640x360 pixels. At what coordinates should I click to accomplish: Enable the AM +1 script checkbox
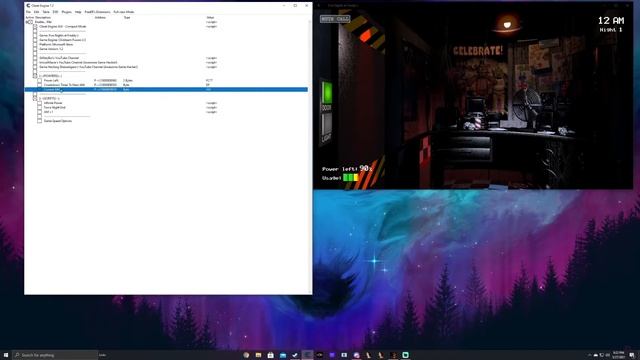40,112
